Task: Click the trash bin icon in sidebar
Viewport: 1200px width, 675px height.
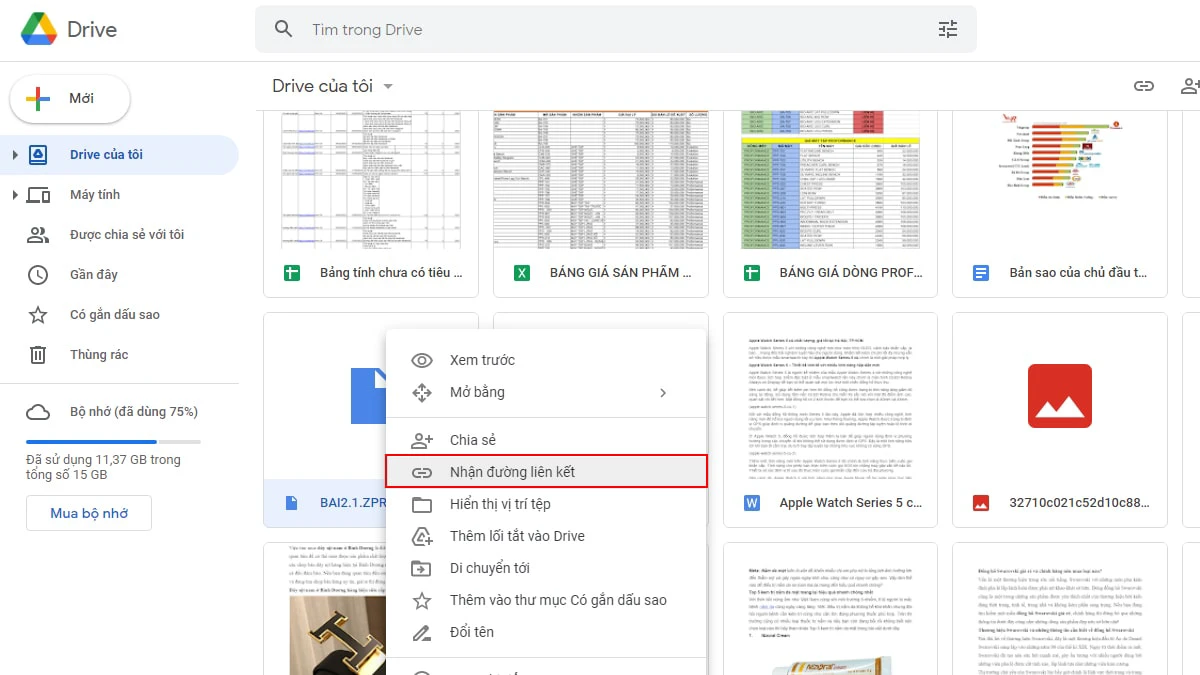Action: click(x=38, y=355)
